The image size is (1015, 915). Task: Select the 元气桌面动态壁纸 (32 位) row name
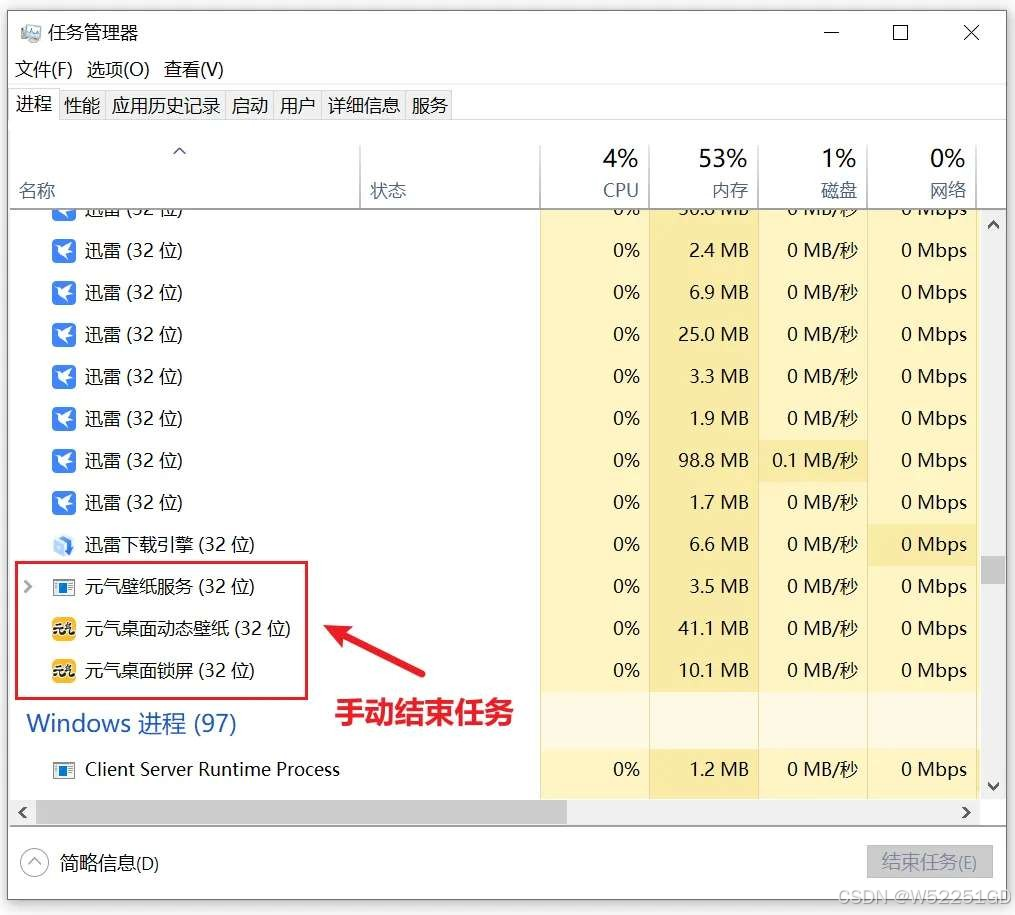(188, 628)
